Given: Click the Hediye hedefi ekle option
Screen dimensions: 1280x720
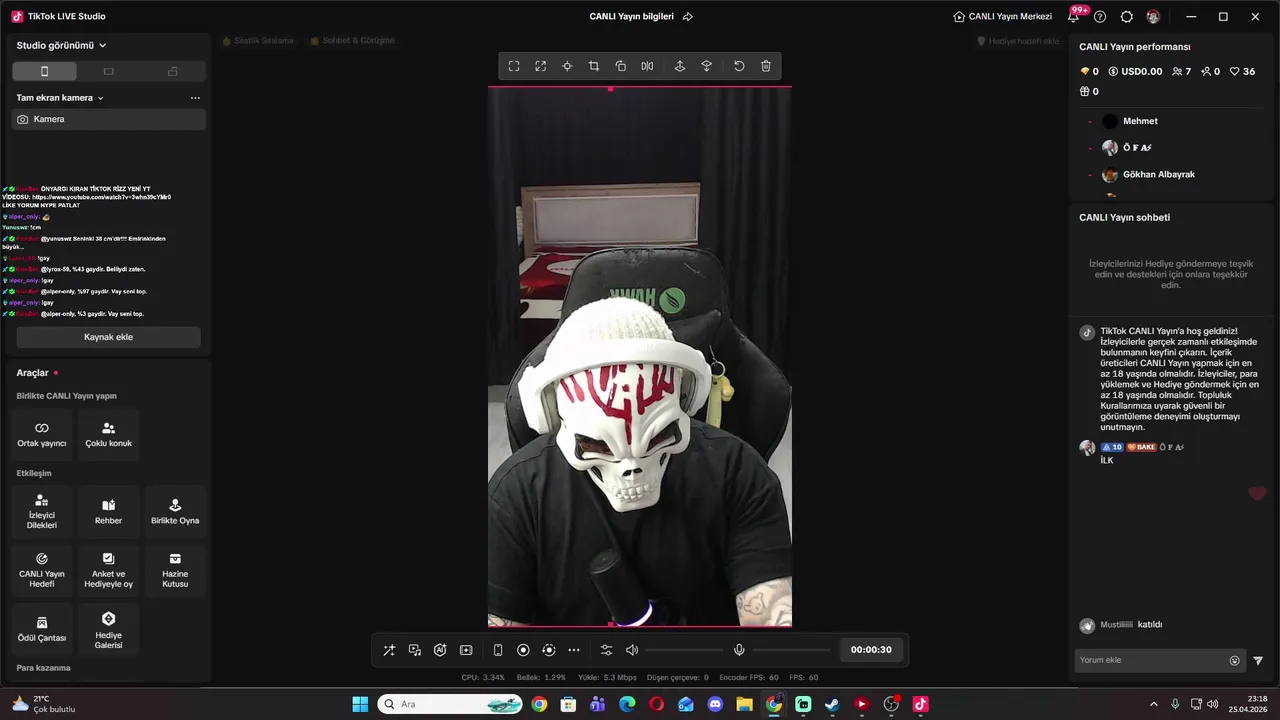Looking at the screenshot, I should pyautogui.click(x=1018, y=41).
